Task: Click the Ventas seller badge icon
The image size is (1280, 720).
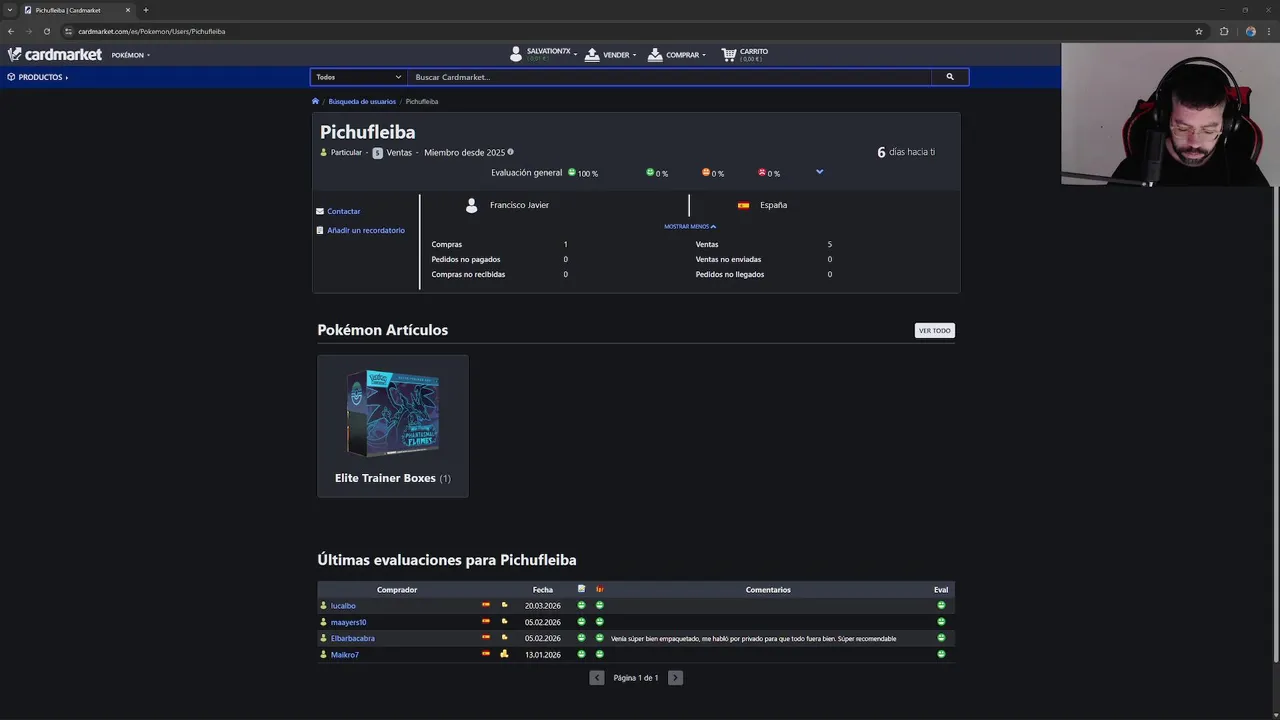Action: click(377, 153)
